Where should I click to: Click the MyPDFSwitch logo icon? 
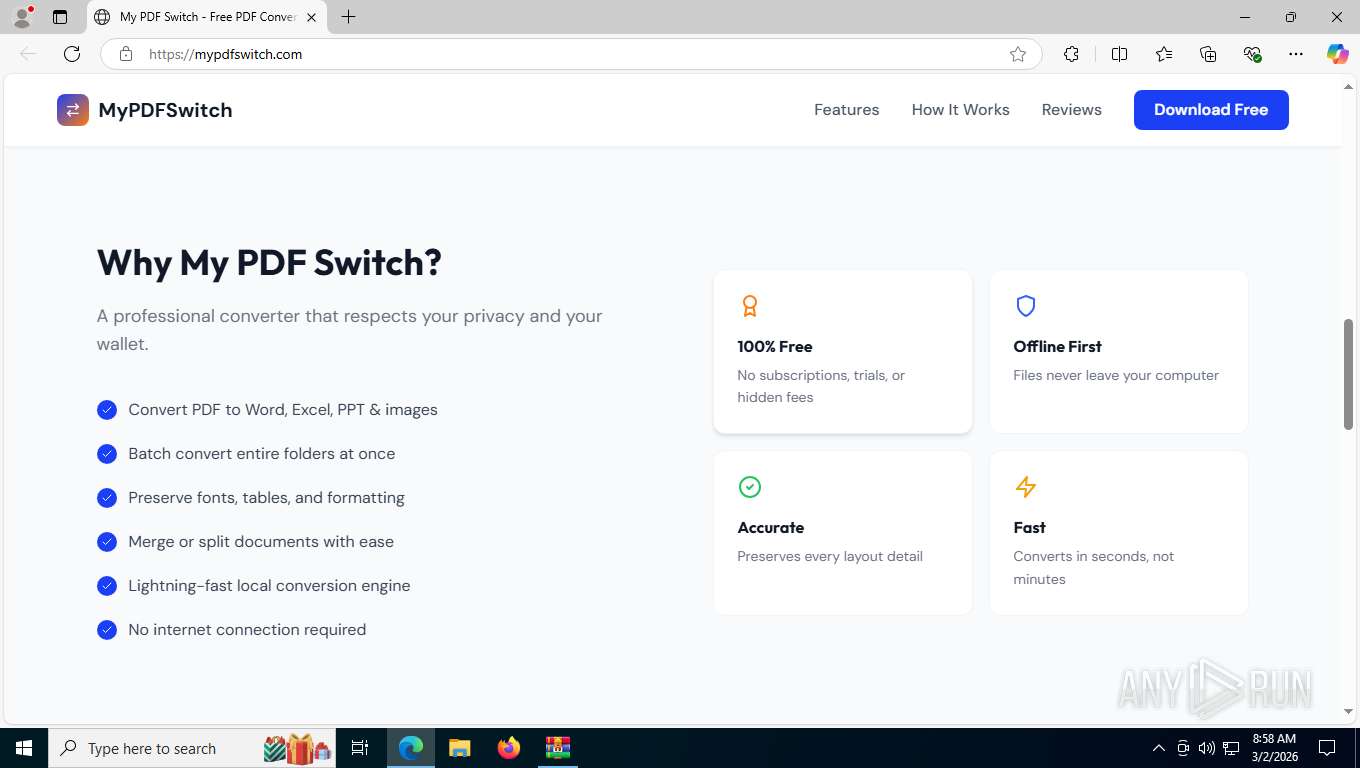point(73,110)
